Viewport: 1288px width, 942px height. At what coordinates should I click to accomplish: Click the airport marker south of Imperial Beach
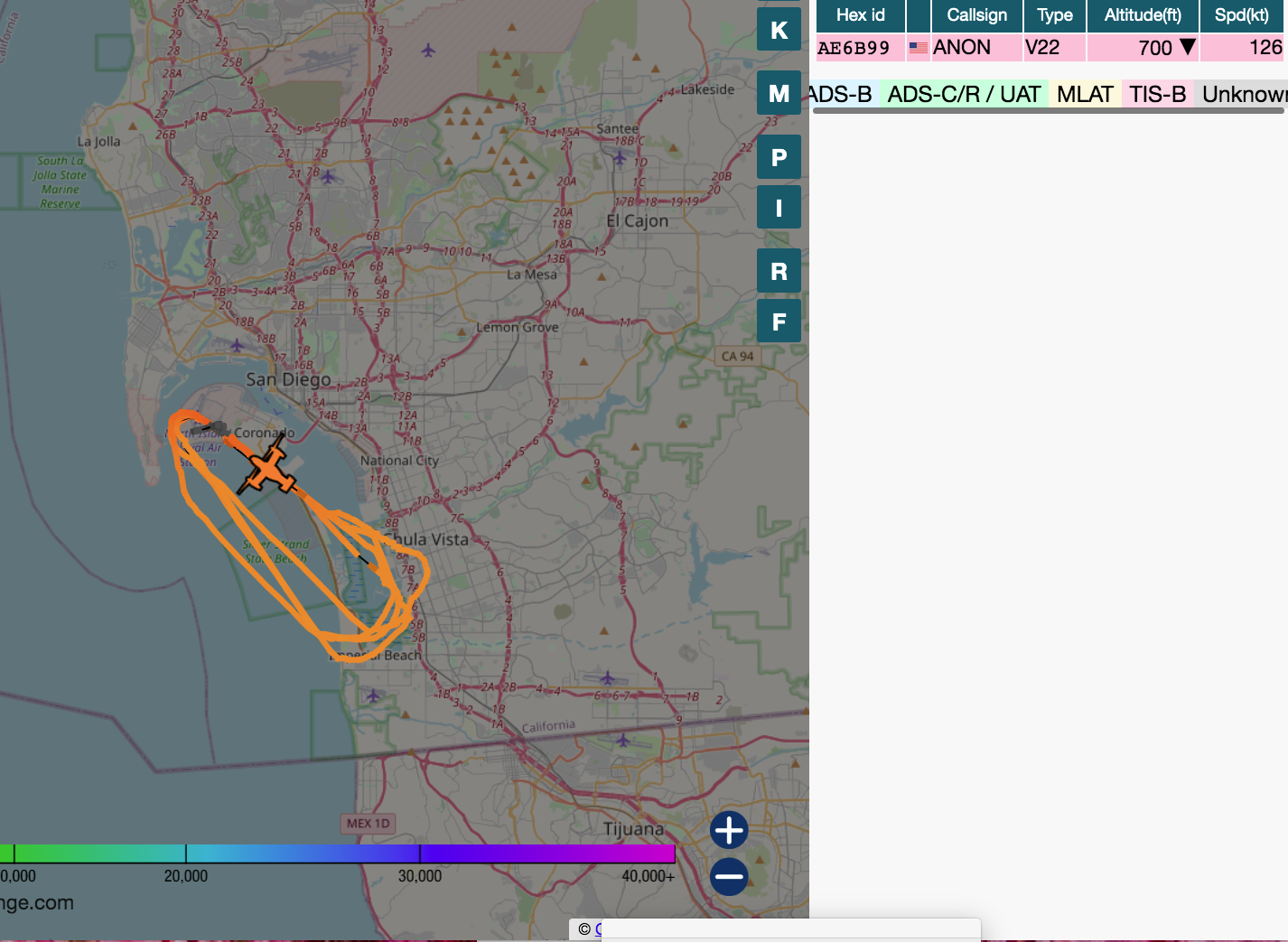374,695
